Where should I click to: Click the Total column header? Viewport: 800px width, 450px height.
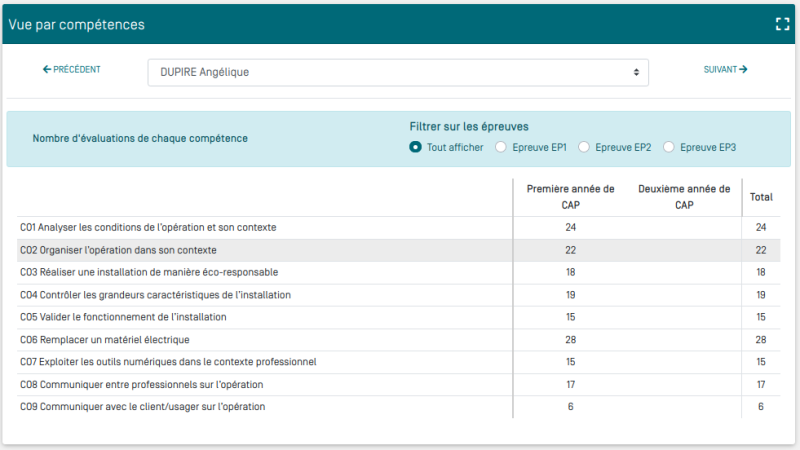761,197
